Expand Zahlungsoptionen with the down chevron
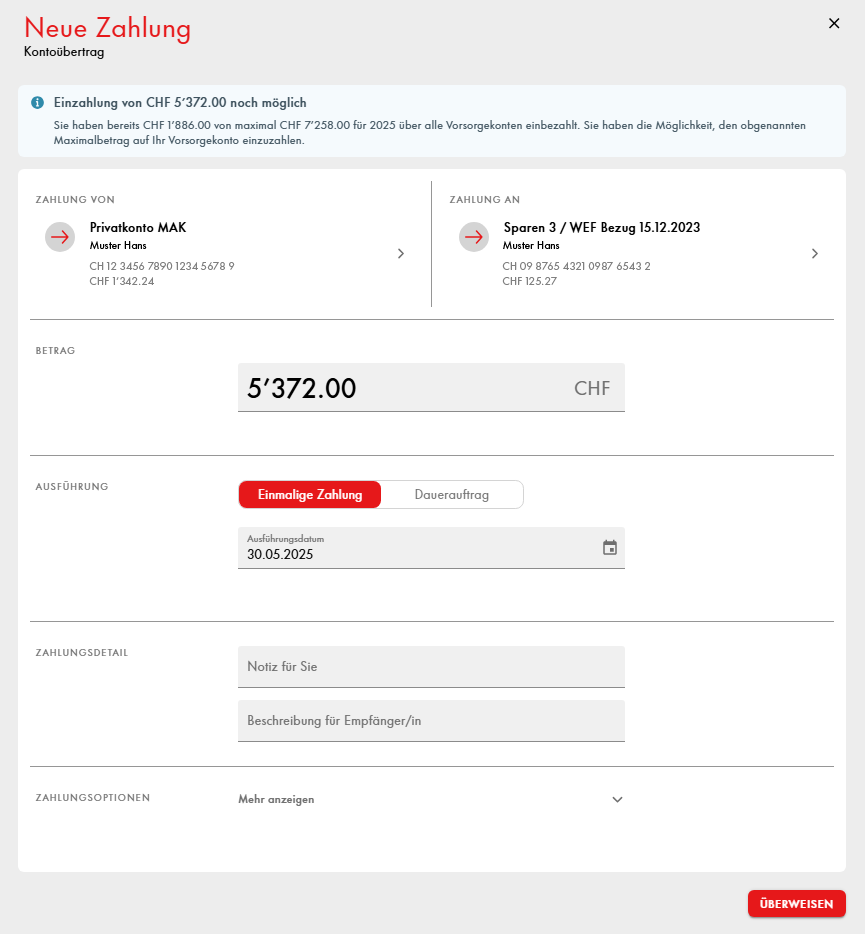 tap(617, 799)
